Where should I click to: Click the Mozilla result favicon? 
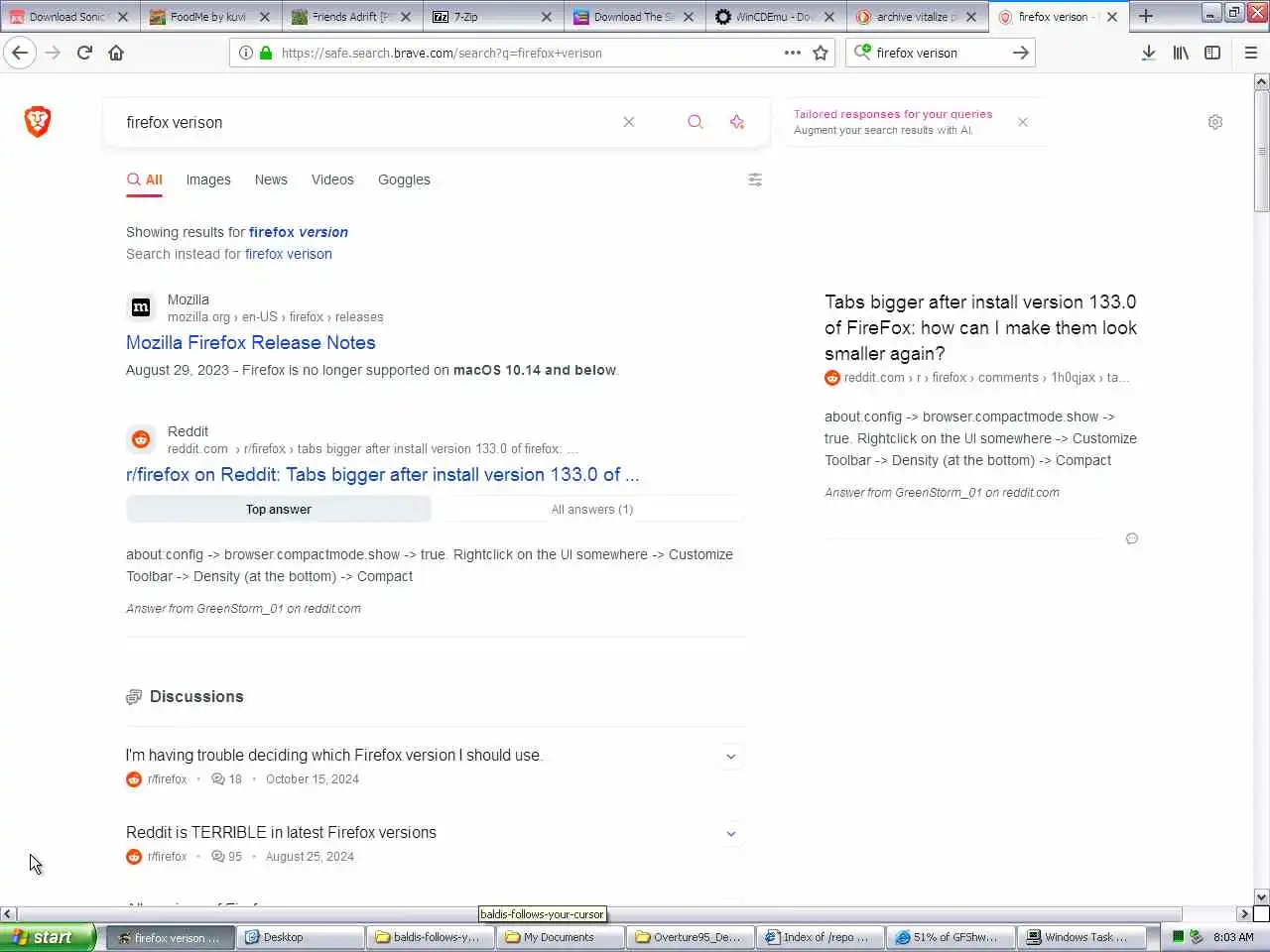point(141,307)
